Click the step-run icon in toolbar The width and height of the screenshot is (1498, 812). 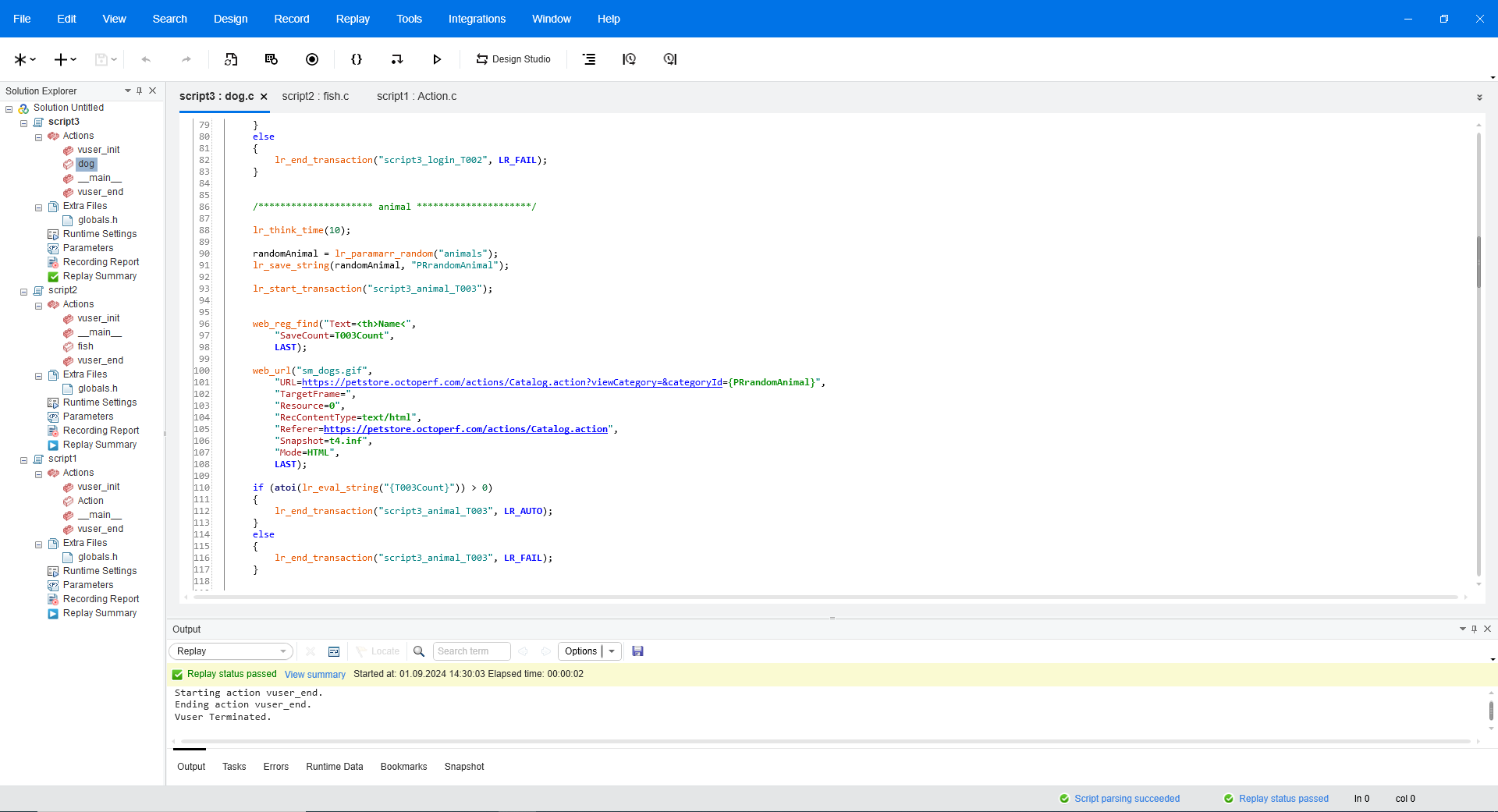tap(397, 59)
